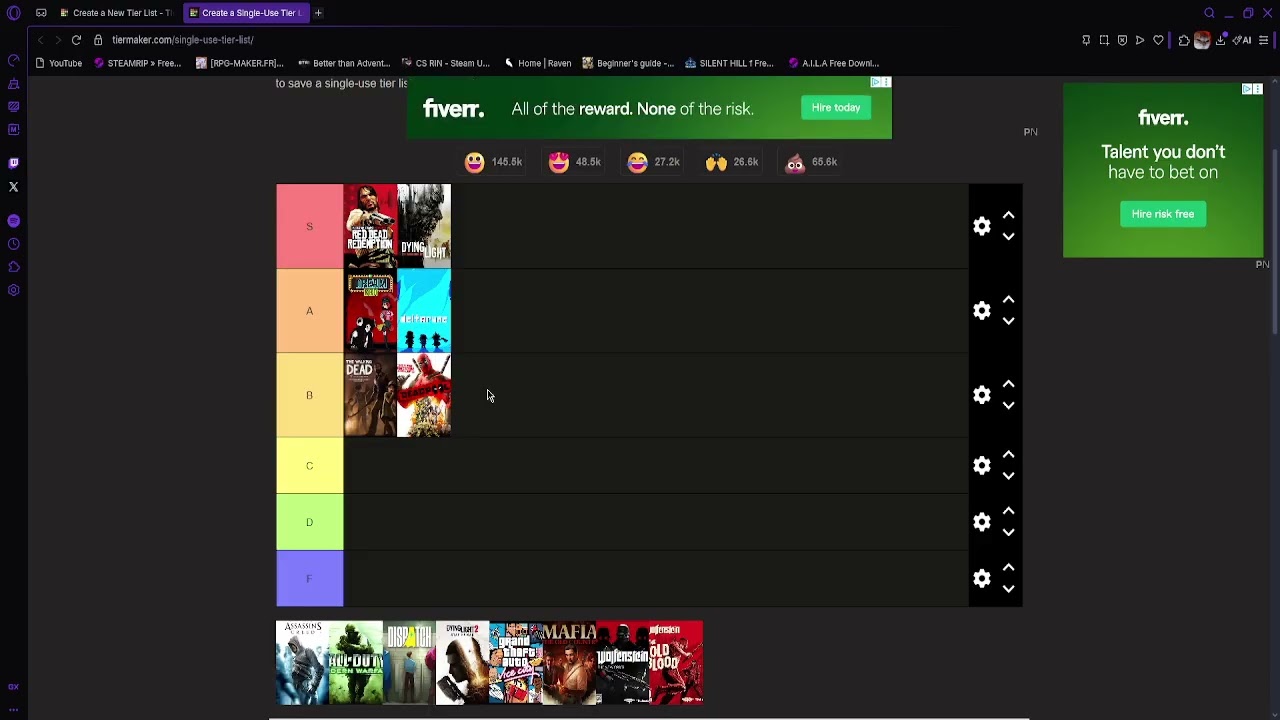This screenshot has height=720, width=1280.
Task: Move A tier row up
Action: 1008,300
